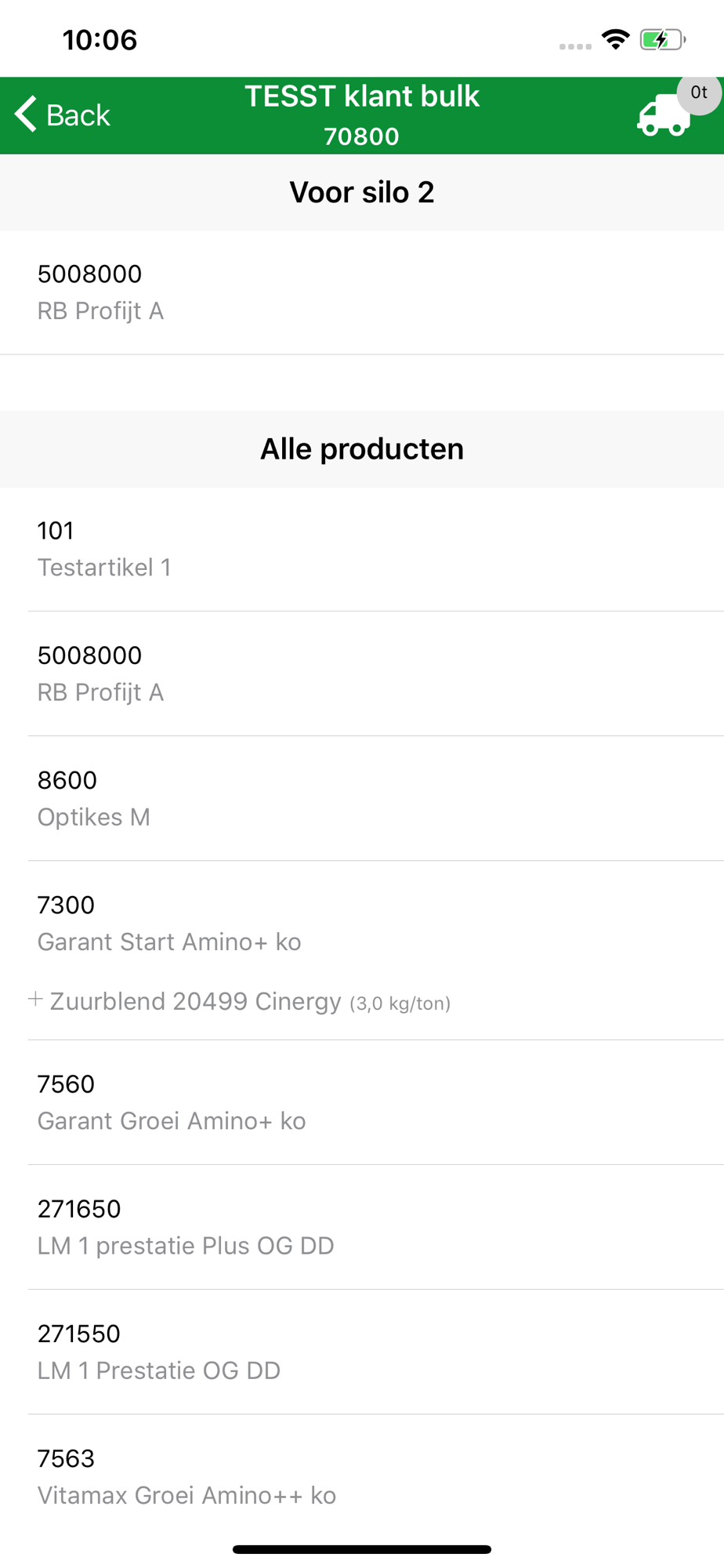724x1568 pixels.
Task: Tap the Wi-Fi status icon
Action: pos(616,40)
